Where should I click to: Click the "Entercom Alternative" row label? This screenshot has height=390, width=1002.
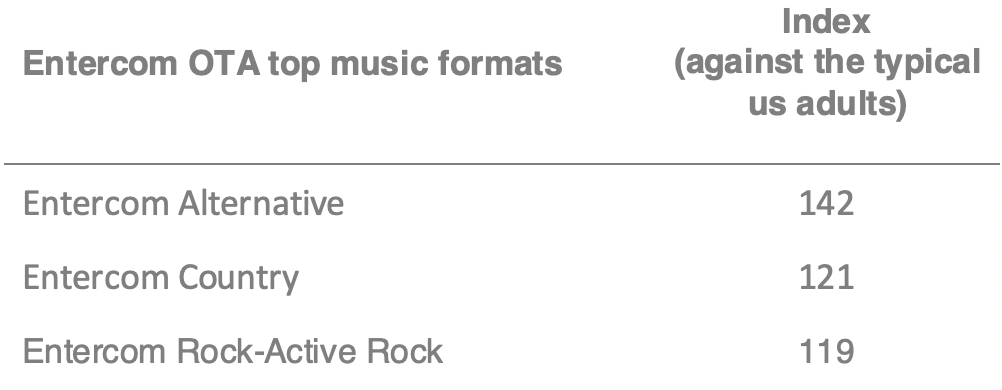pyautogui.click(x=183, y=203)
